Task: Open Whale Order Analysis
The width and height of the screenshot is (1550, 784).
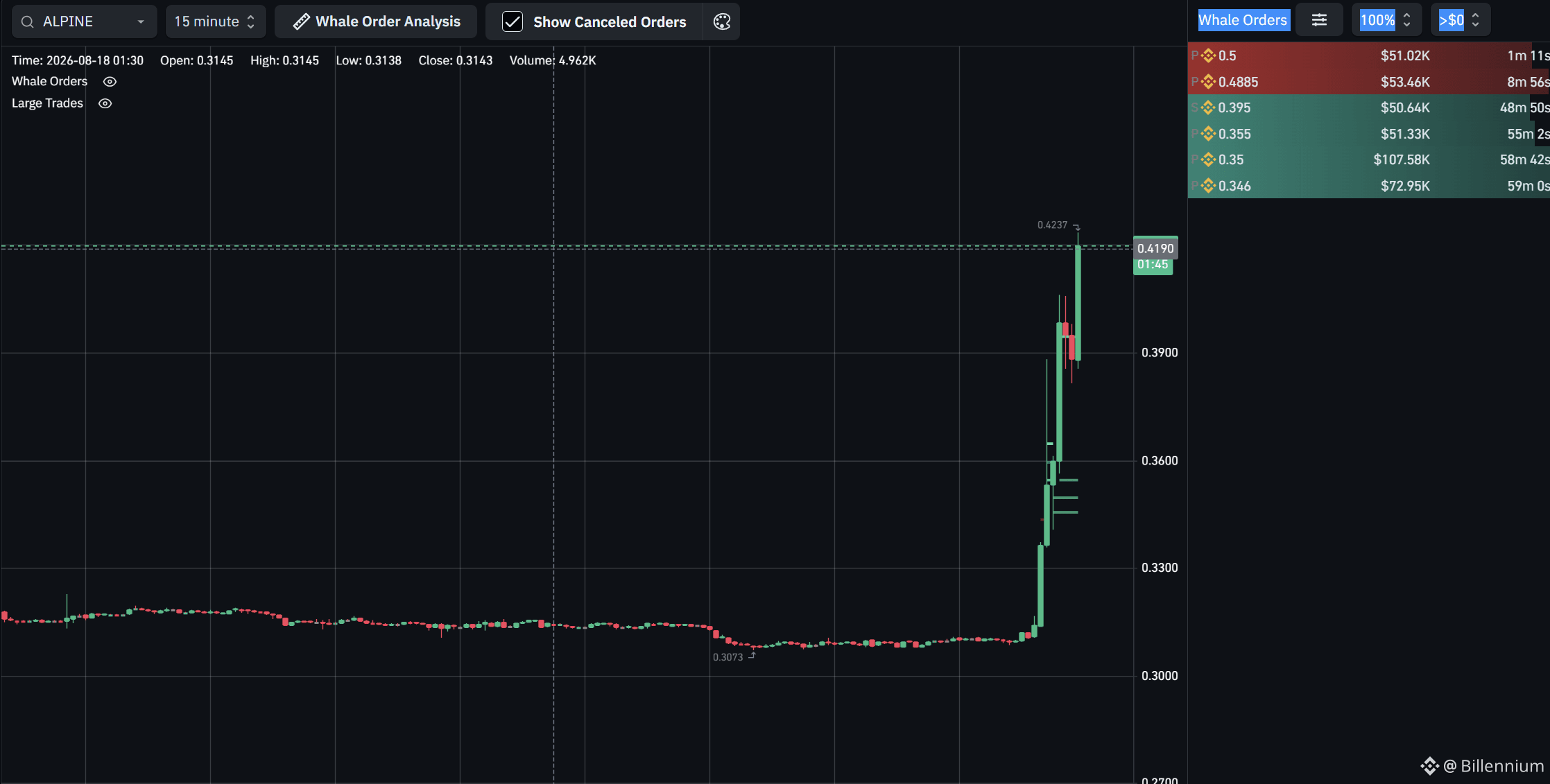Action: click(x=376, y=21)
